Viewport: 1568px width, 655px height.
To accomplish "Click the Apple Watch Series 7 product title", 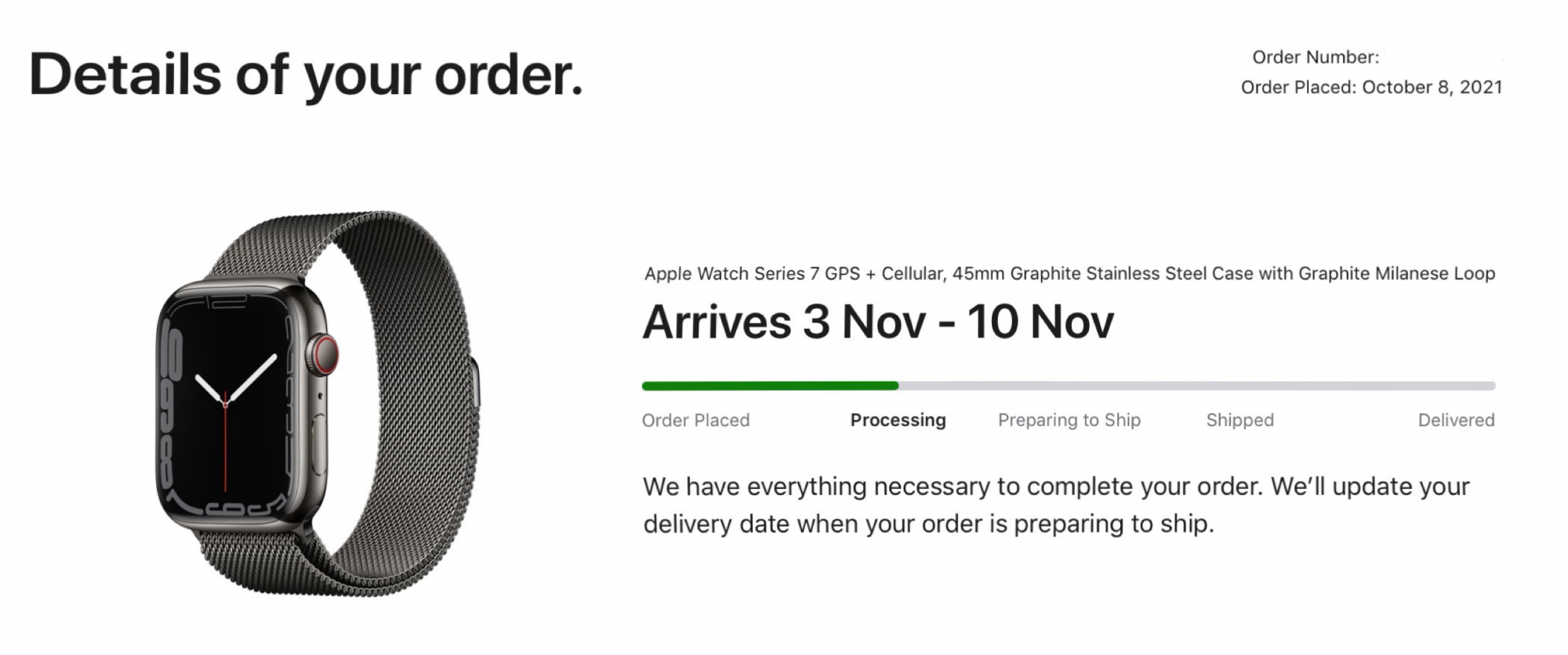I will (x=1069, y=273).
